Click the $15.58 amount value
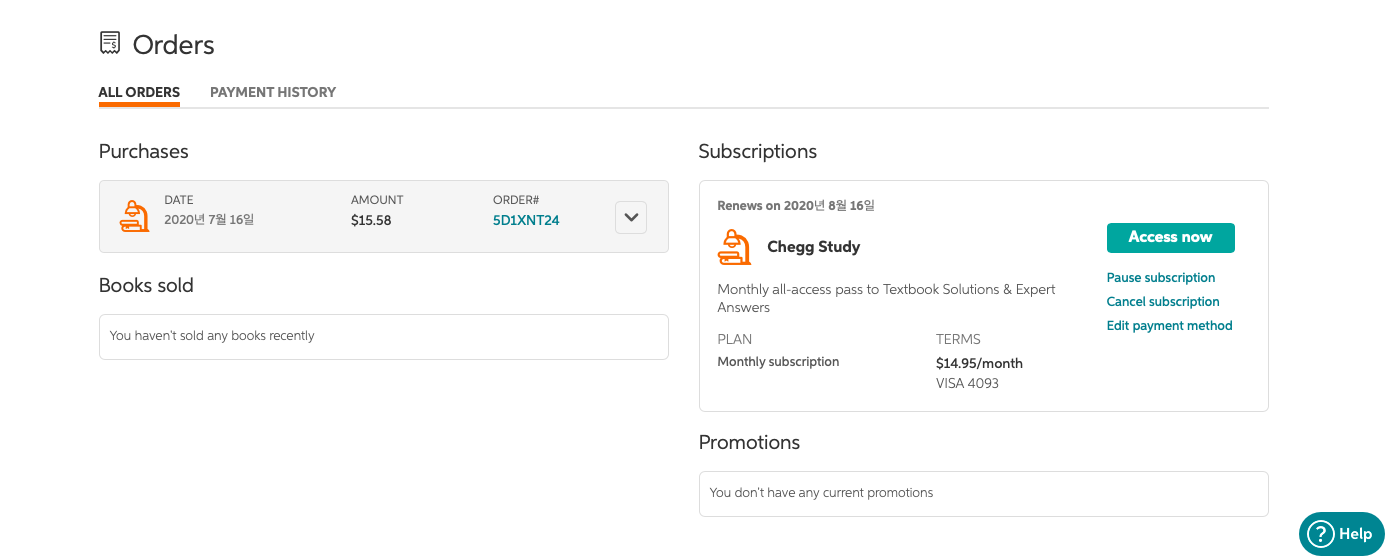 tap(371, 220)
